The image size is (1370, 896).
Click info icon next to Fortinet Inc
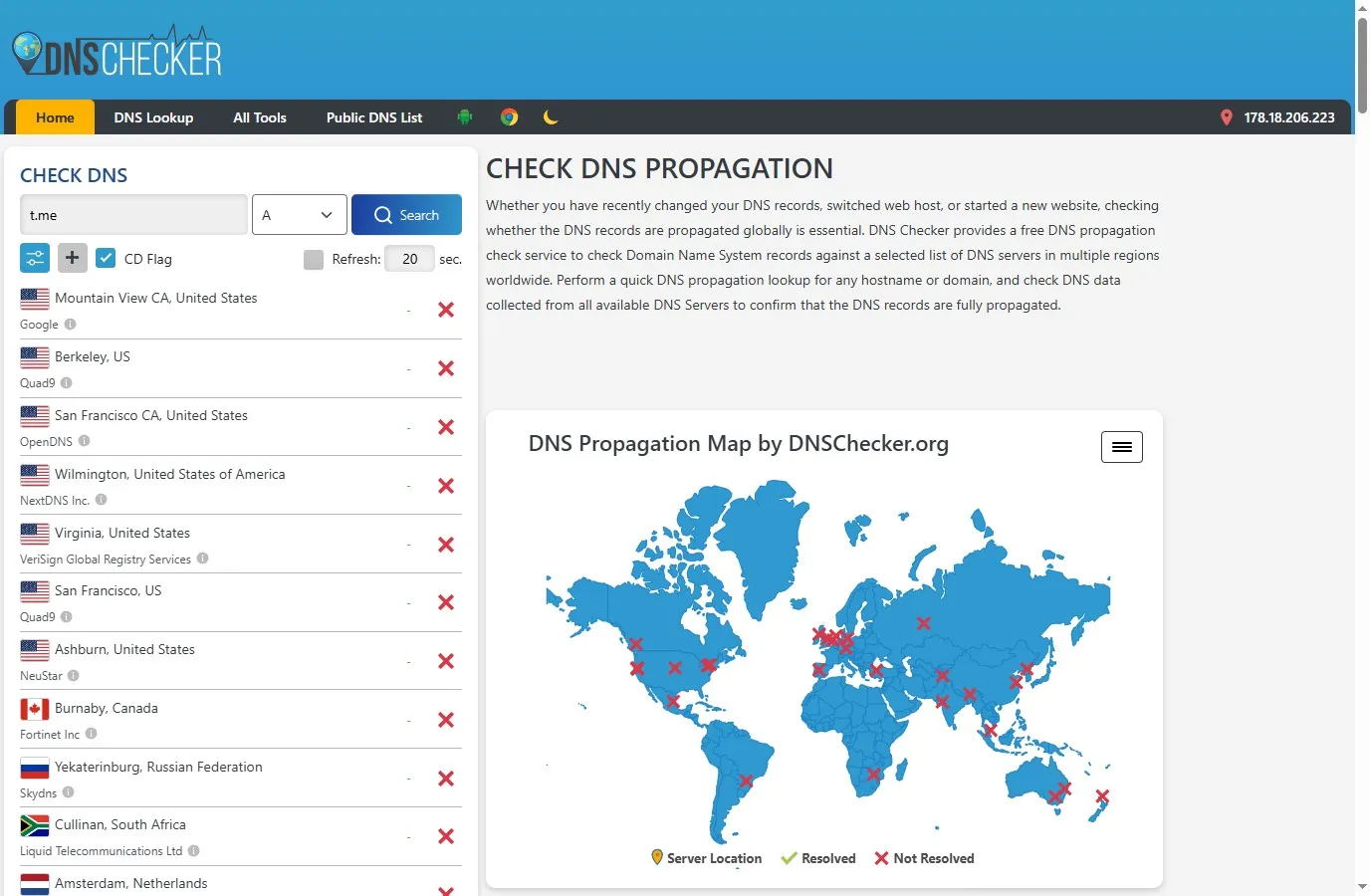(91, 734)
